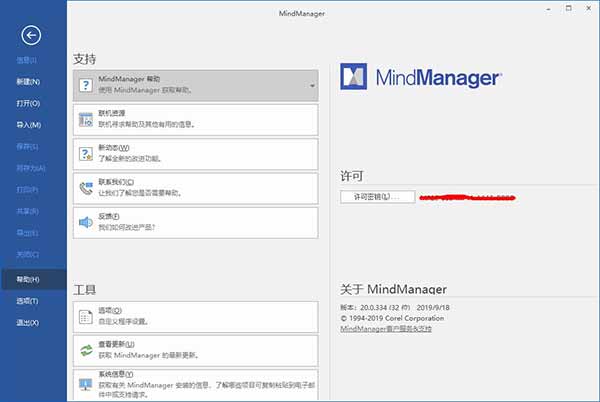Click the 反馈 megaphone icon
The height and width of the screenshot is (402, 600).
[86, 222]
